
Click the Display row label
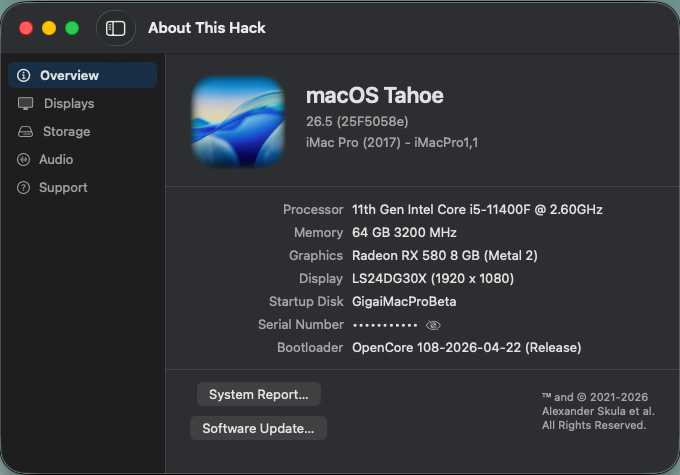[321, 278]
